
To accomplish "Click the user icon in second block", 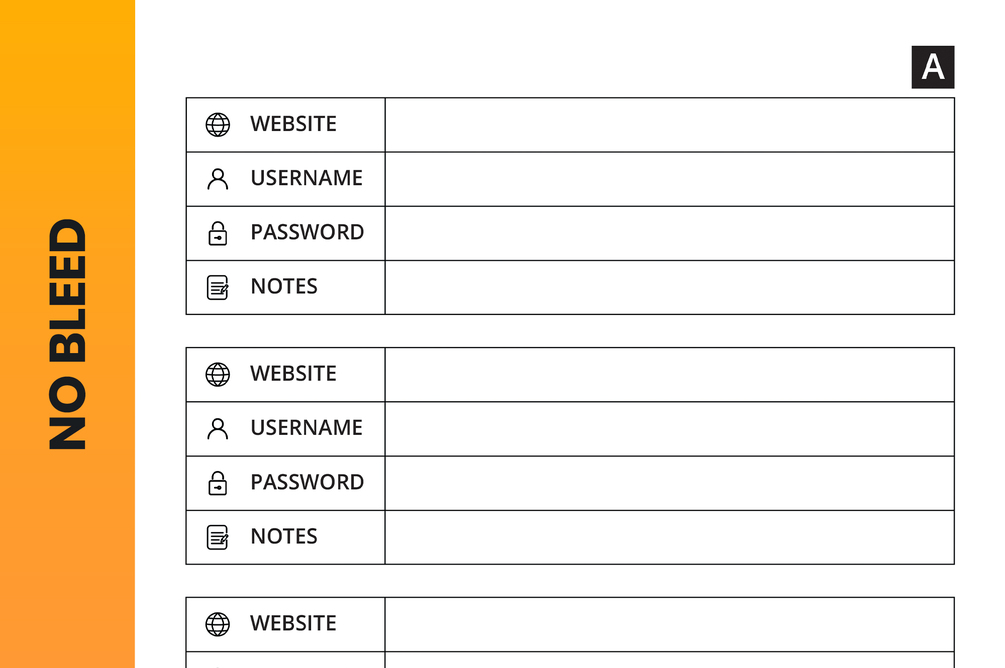I will coord(217,429).
